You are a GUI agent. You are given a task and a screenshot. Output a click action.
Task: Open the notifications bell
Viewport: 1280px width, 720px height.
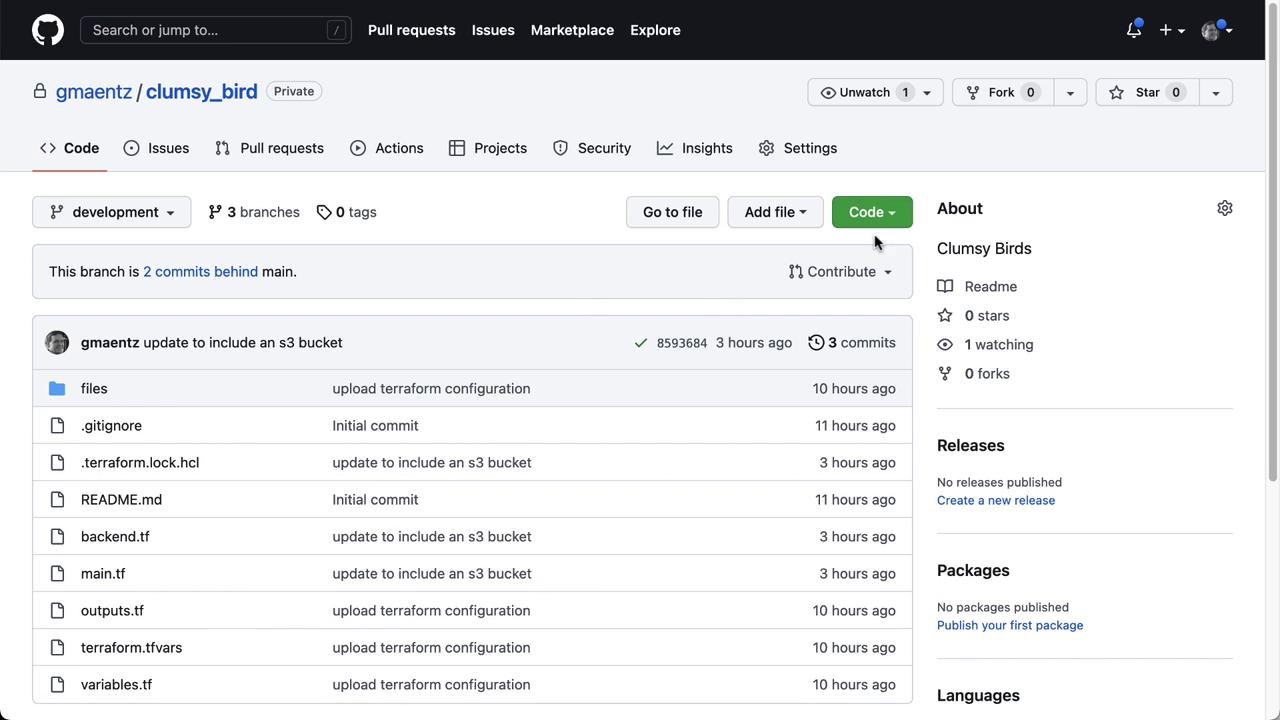click(x=1134, y=30)
